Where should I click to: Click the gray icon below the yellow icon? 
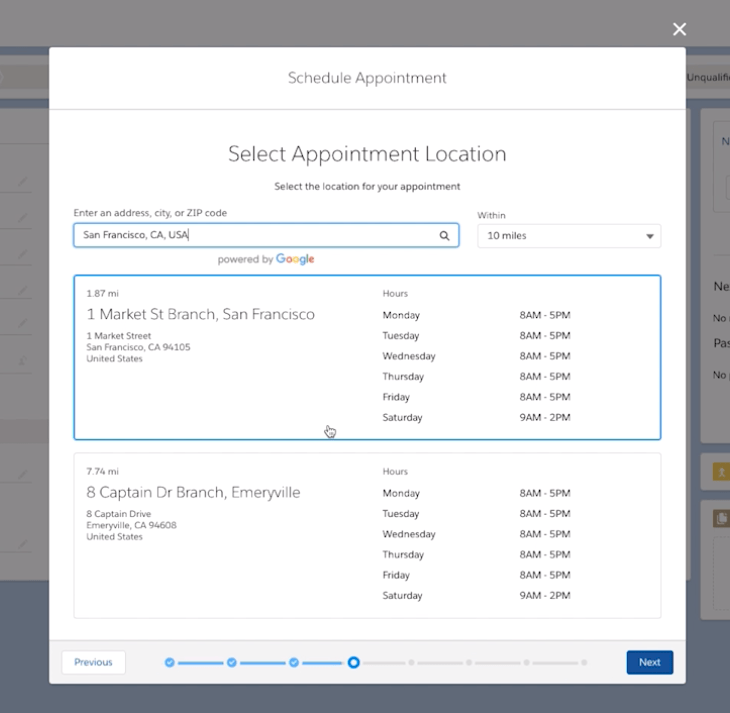point(720,518)
